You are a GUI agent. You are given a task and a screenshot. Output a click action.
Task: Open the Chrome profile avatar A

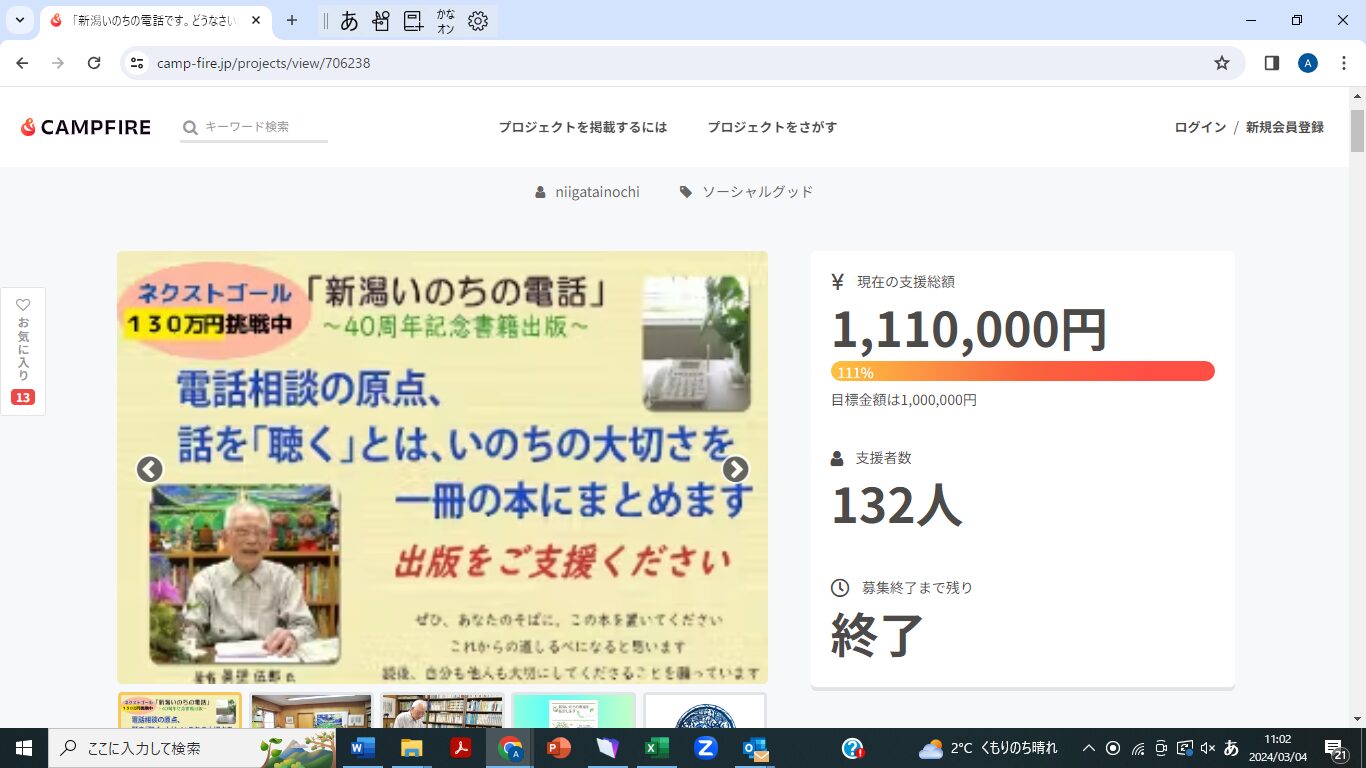click(1308, 63)
